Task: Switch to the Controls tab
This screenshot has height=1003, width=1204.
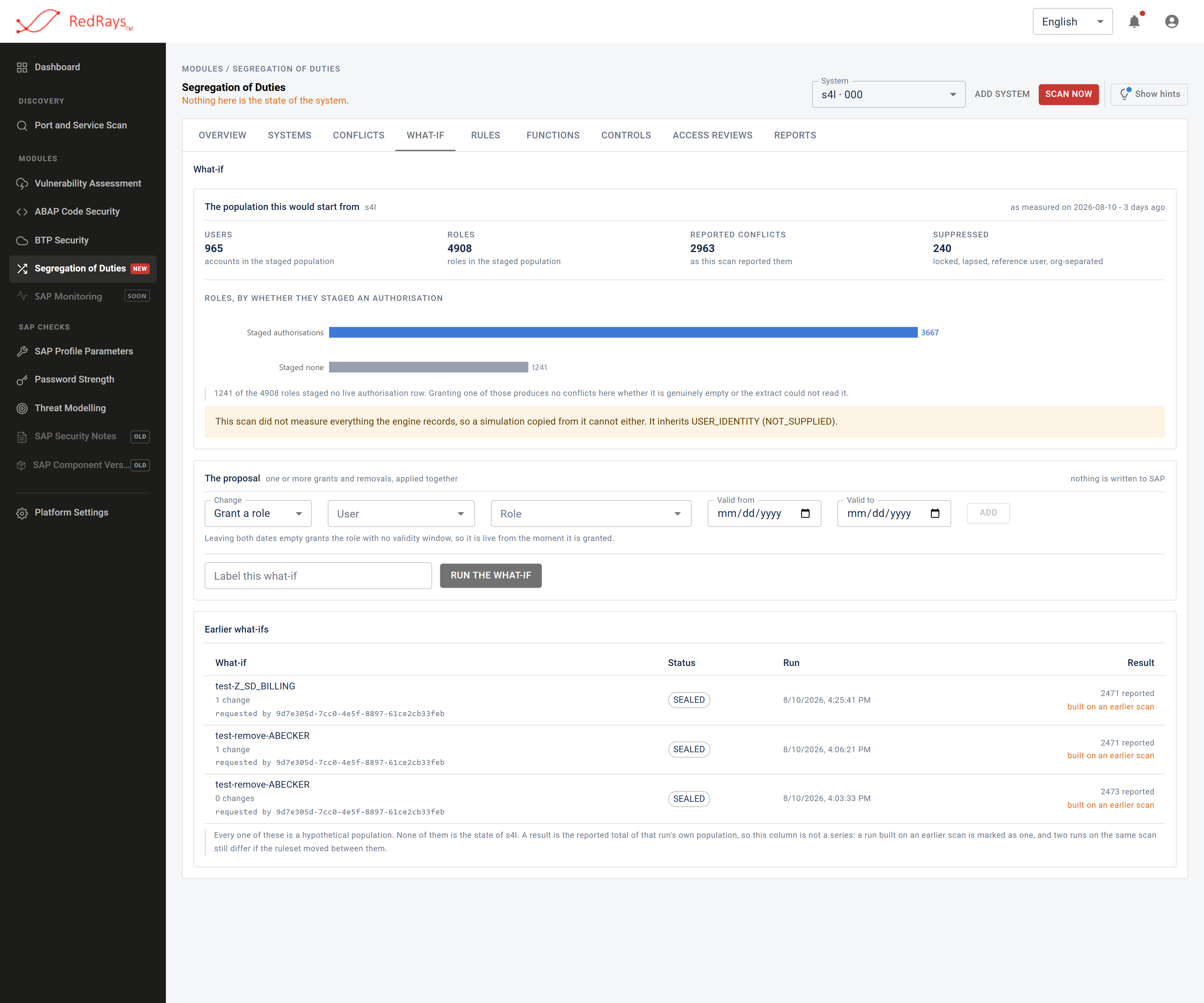Action: pos(626,135)
